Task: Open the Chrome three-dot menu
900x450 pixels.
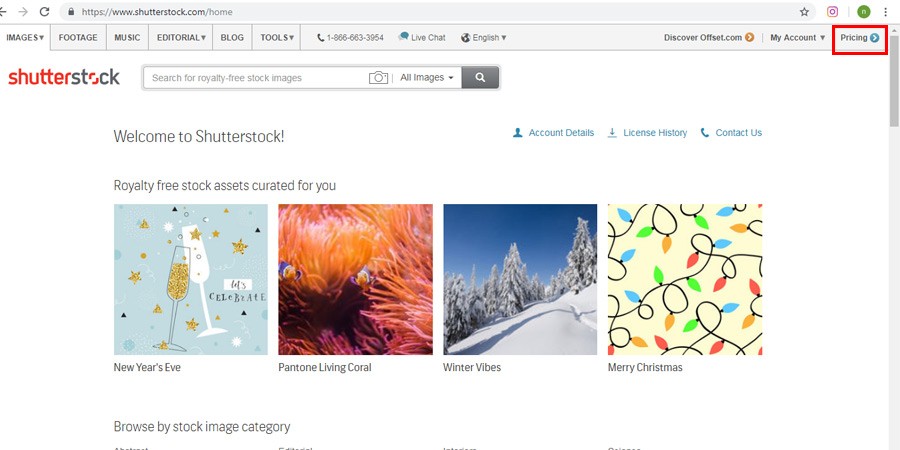Action: (885, 12)
